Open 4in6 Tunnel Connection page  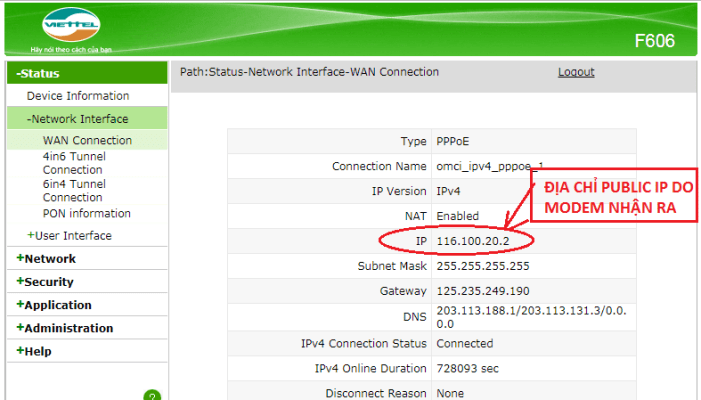[x=74, y=163]
